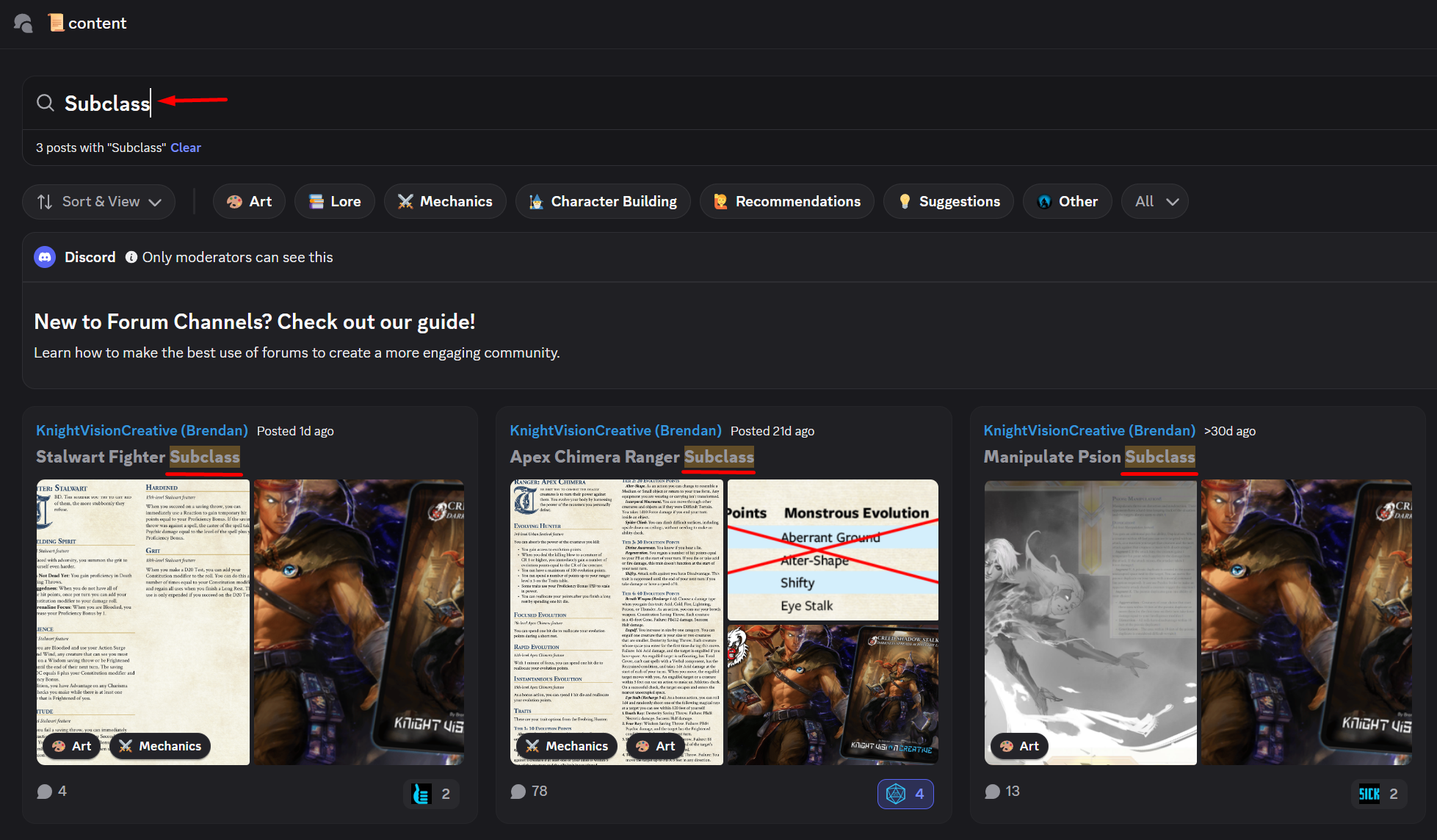Toggle the d20 reaction with count 4

click(x=905, y=794)
